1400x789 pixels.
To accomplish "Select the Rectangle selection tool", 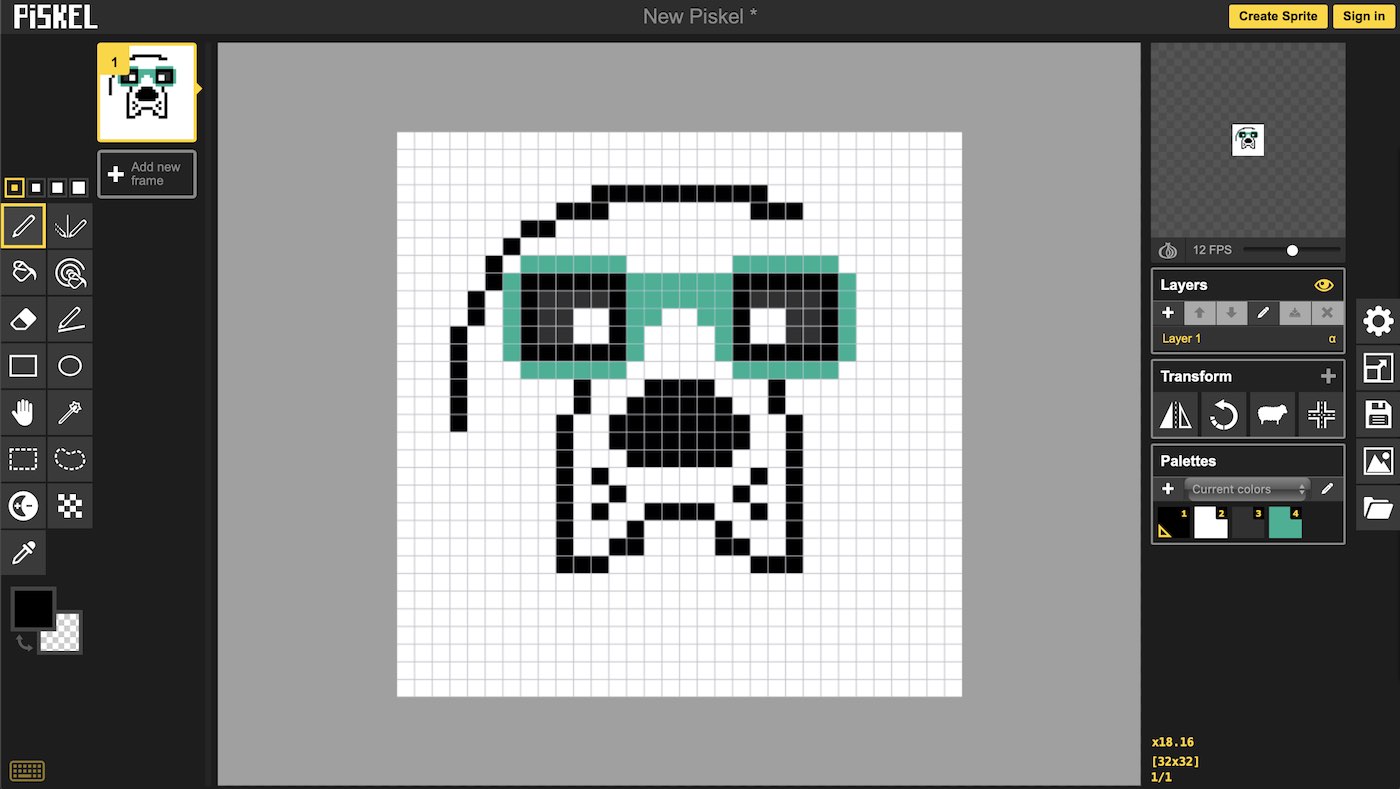I will pyautogui.click(x=24, y=459).
